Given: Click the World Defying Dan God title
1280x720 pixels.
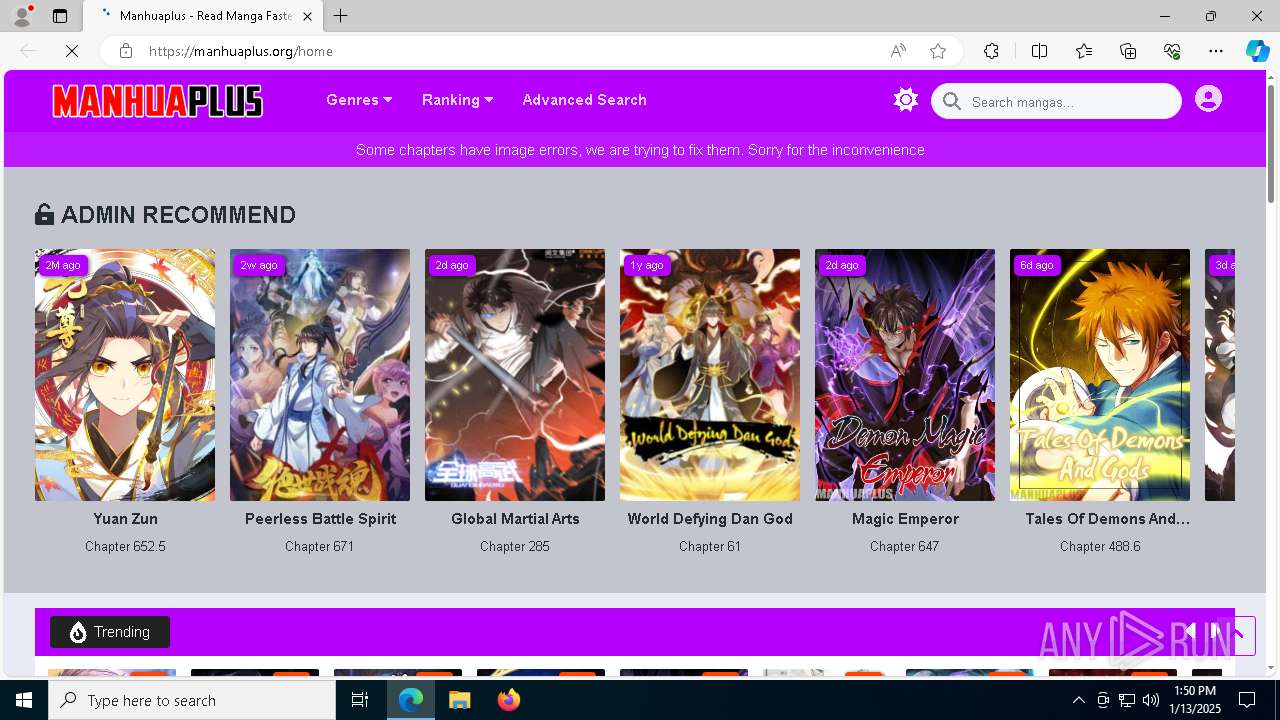Looking at the screenshot, I should [710, 519].
